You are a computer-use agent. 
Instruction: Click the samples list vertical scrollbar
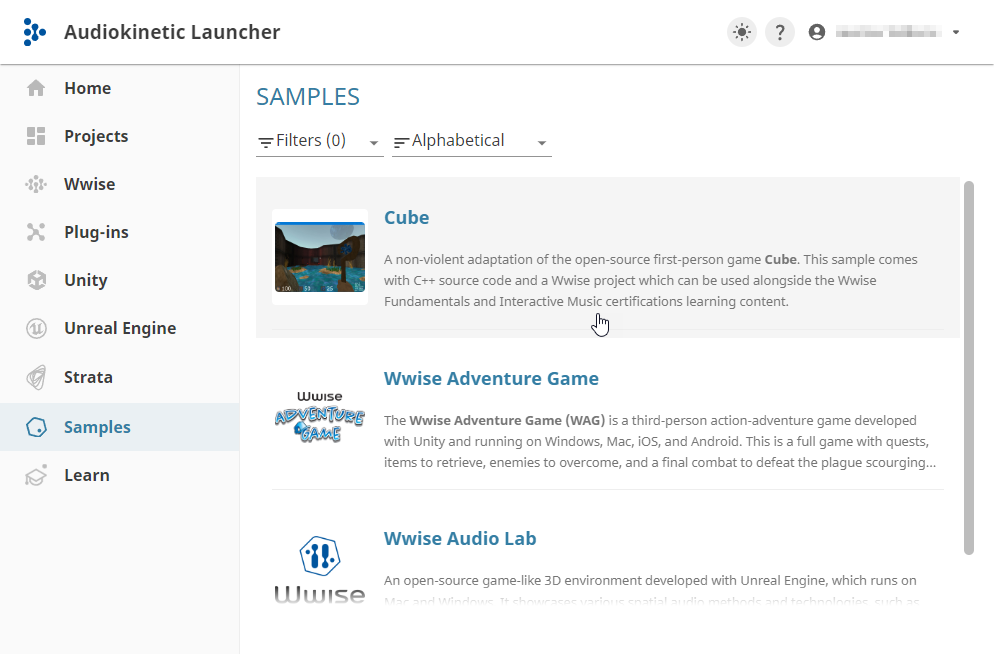(969, 368)
